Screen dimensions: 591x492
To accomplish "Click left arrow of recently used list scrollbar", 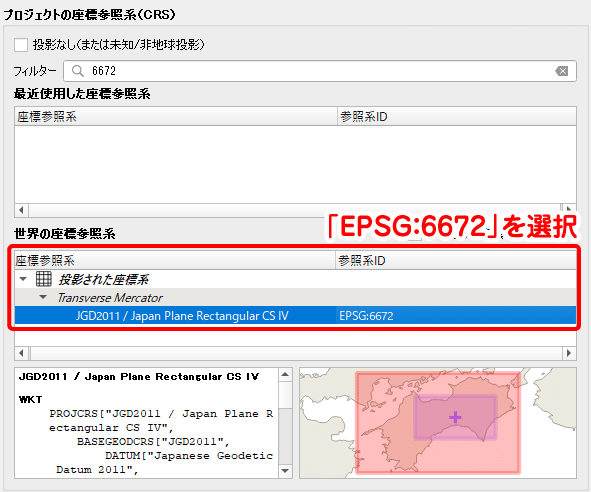I will point(21,210).
